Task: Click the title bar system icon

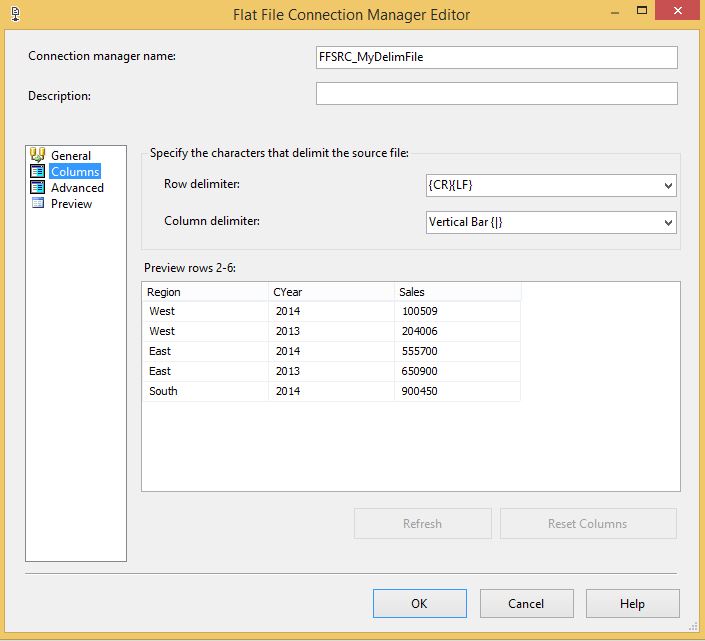Action: pos(13,14)
